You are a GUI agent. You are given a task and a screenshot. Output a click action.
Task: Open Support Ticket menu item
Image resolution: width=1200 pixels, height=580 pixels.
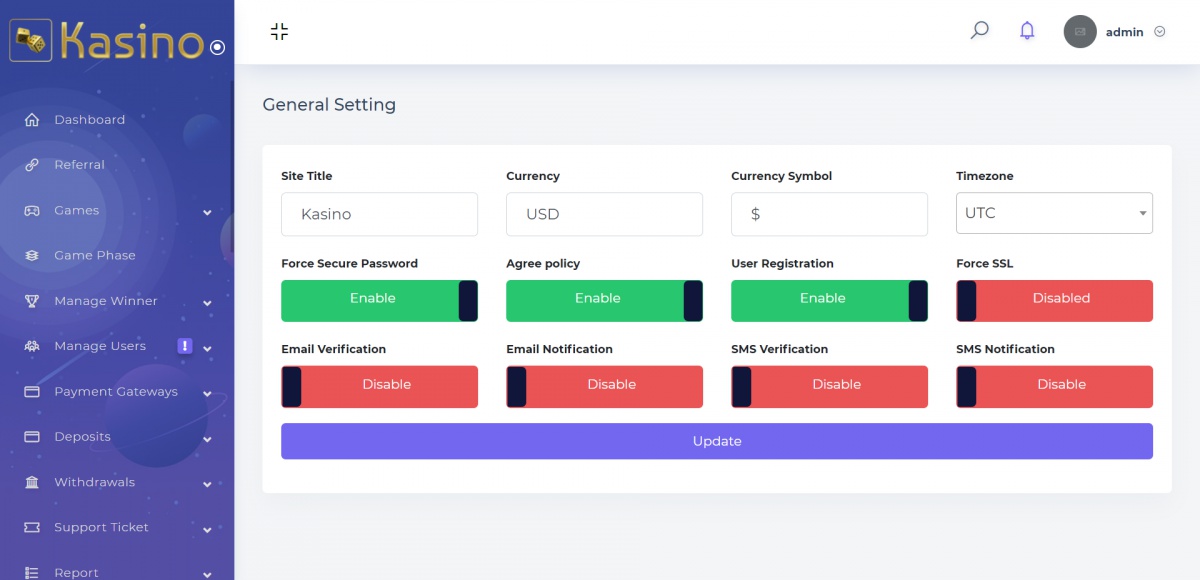coord(101,528)
